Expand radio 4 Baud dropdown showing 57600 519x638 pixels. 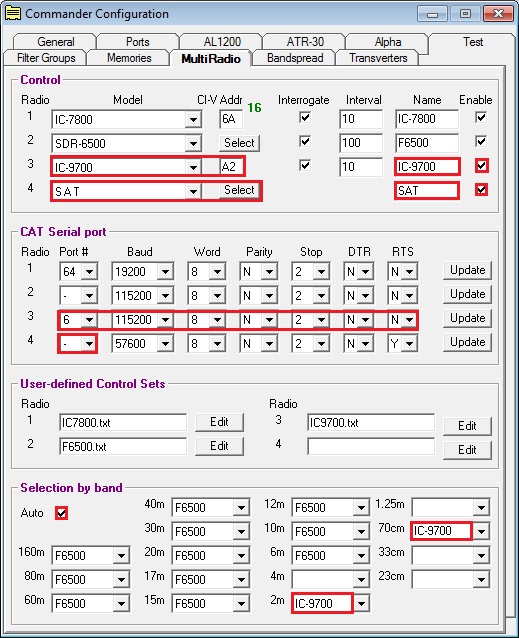pyautogui.click(x=165, y=344)
